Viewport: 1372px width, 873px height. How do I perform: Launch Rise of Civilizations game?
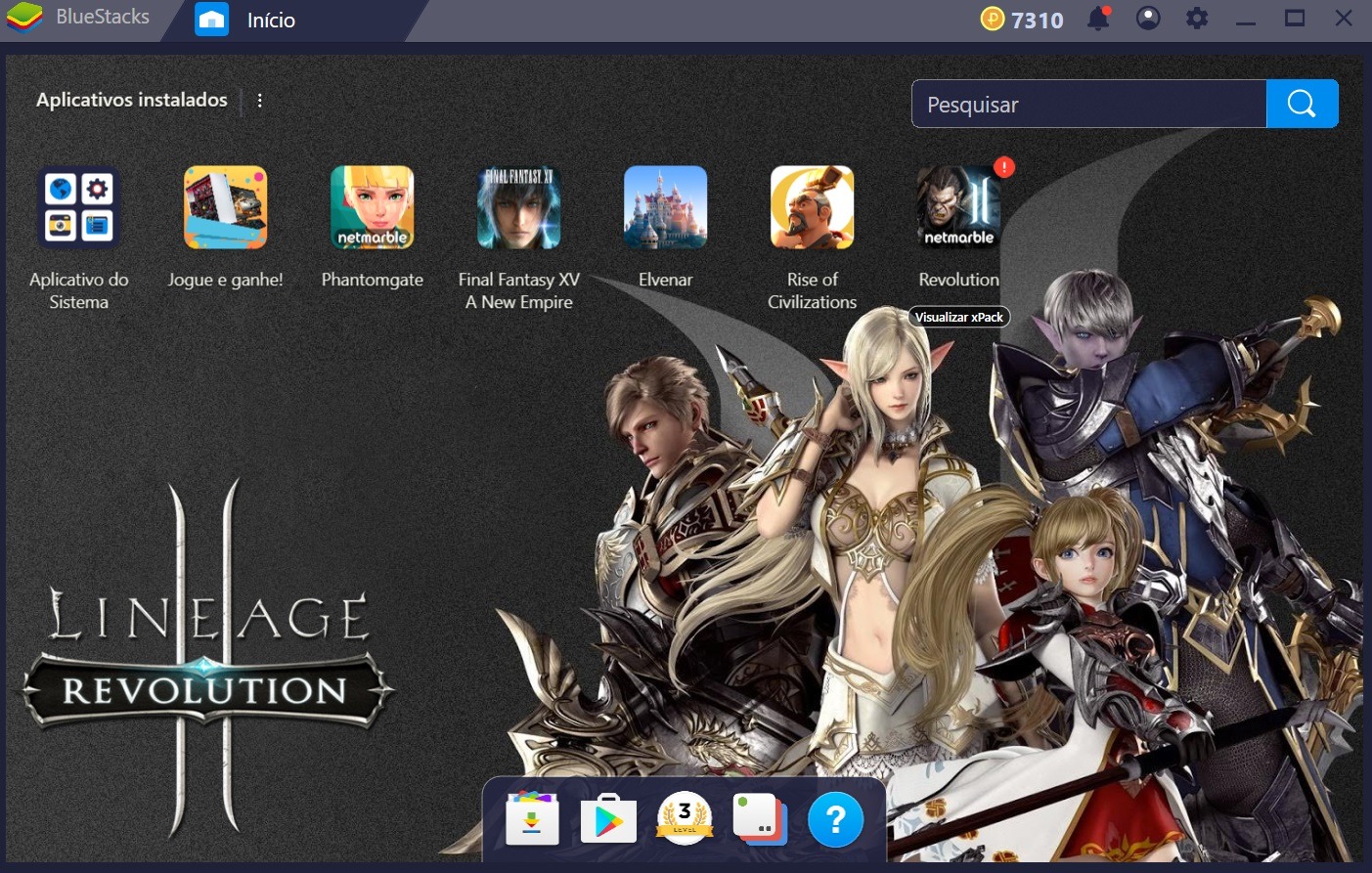coord(813,207)
